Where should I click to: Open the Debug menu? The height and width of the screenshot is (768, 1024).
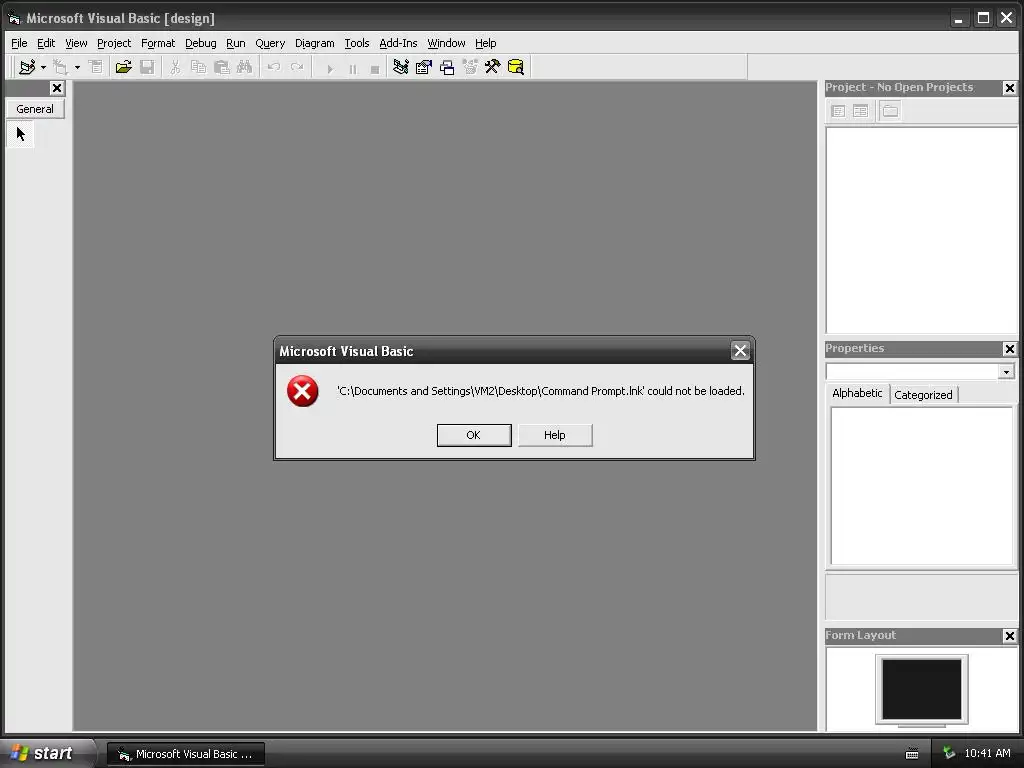[200, 43]
